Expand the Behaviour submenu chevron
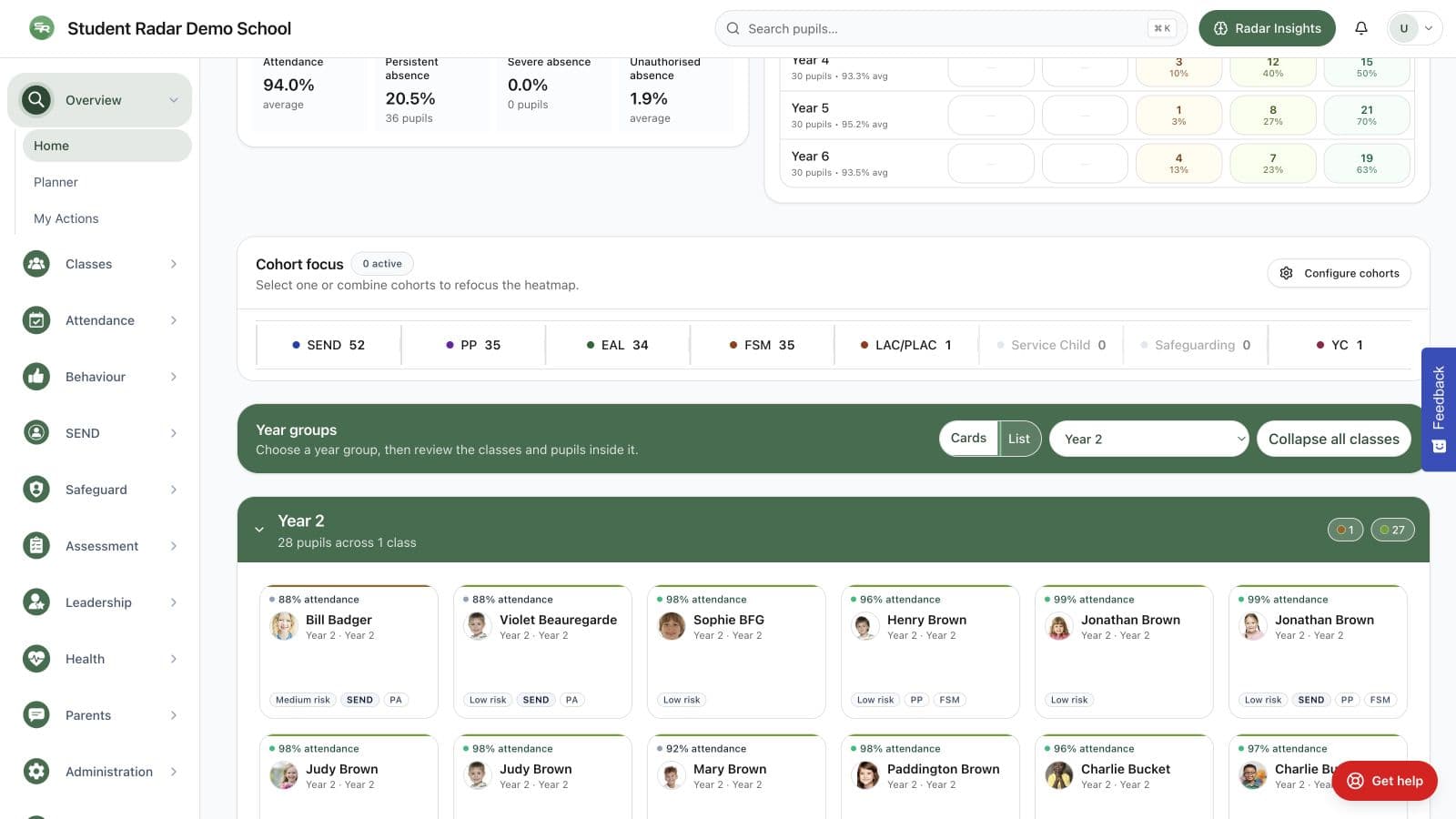This screenshot has height=819, width=1456. click(174, 377)
